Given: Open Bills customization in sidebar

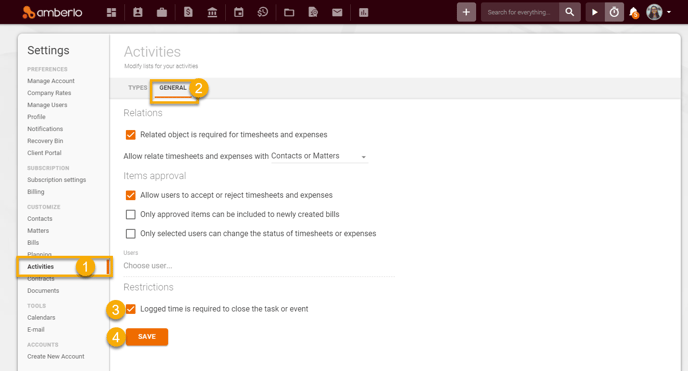Looking at the screenshot, I should (33, 243).
